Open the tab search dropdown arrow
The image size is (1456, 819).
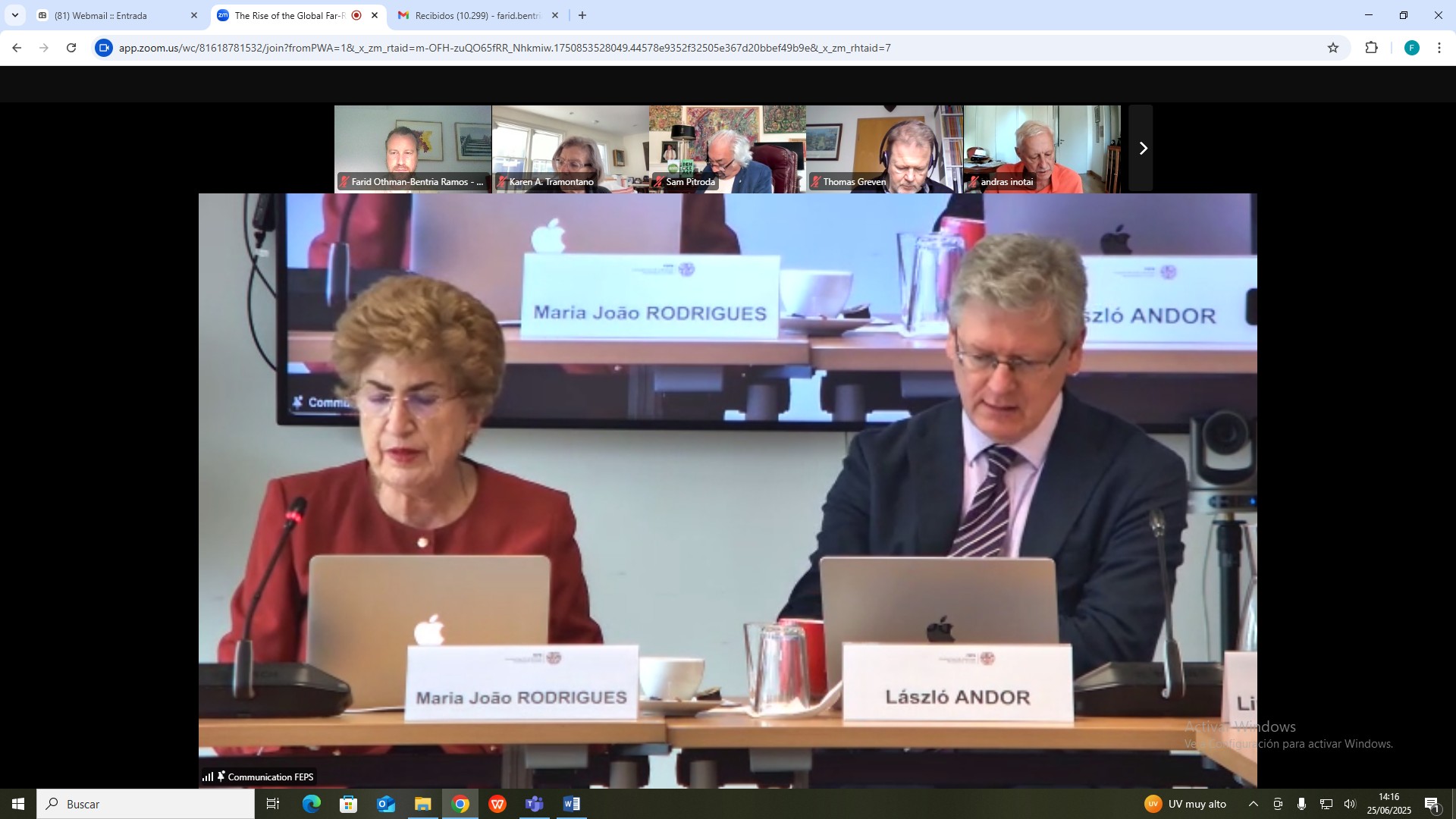(x=15, y=15)
